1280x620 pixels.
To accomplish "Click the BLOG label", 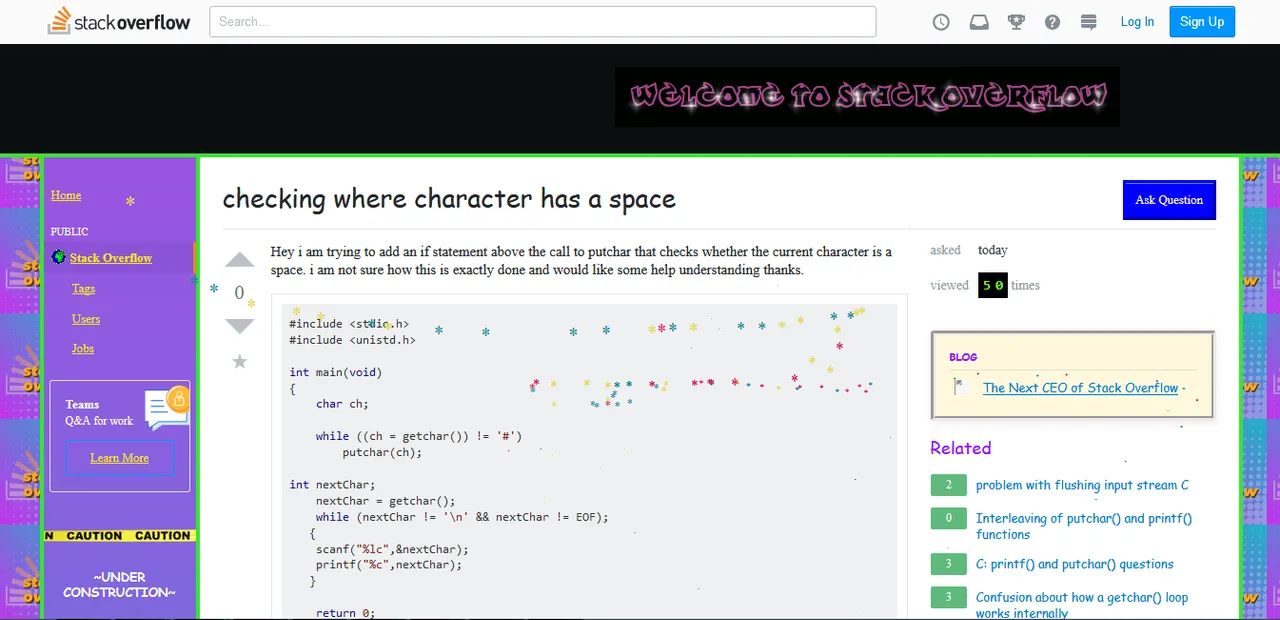I will 963,357.
